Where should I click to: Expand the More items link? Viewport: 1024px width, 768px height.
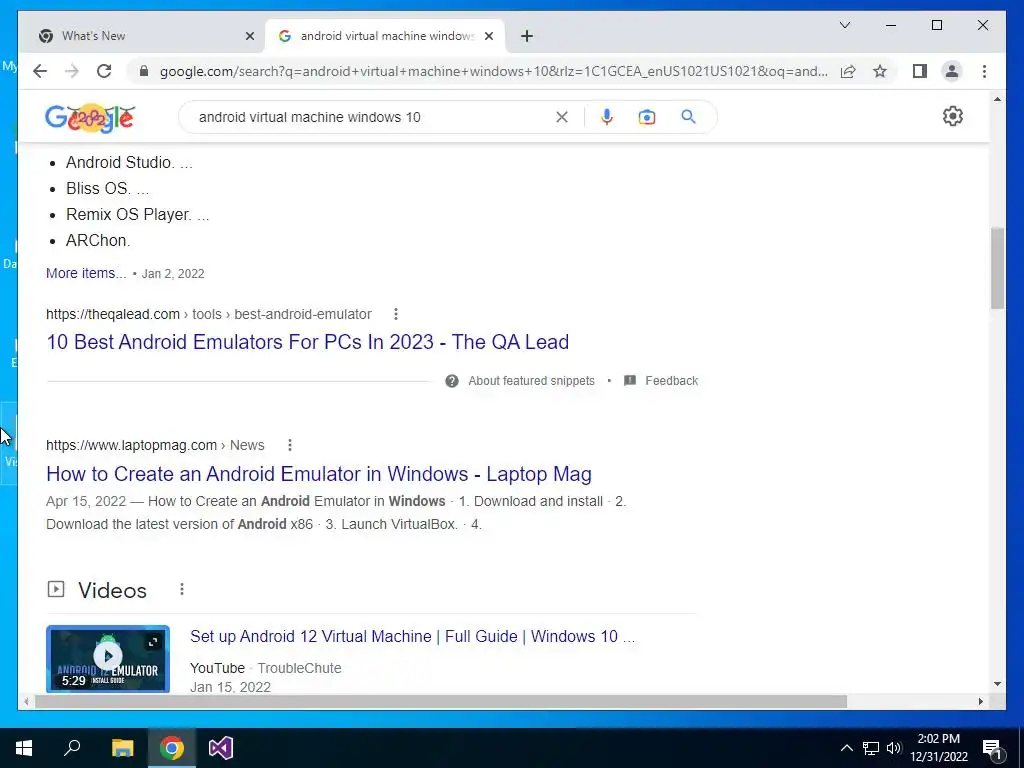86,273
